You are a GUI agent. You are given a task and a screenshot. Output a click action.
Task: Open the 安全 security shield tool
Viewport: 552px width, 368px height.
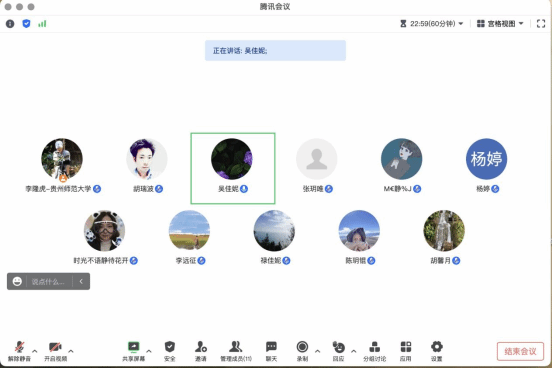(x=170, y=351)
